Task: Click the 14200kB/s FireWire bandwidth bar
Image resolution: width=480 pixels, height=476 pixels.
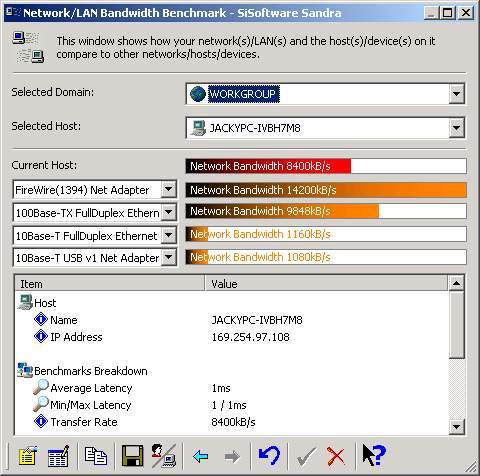Action: coord(326,190)
